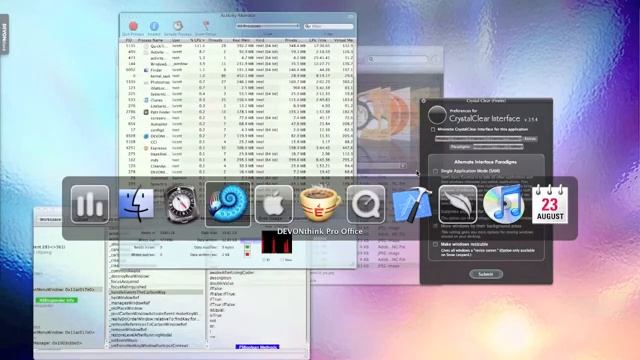Select the Finder process row name
This screenshot has height=360, width=640.
point(156,70)
